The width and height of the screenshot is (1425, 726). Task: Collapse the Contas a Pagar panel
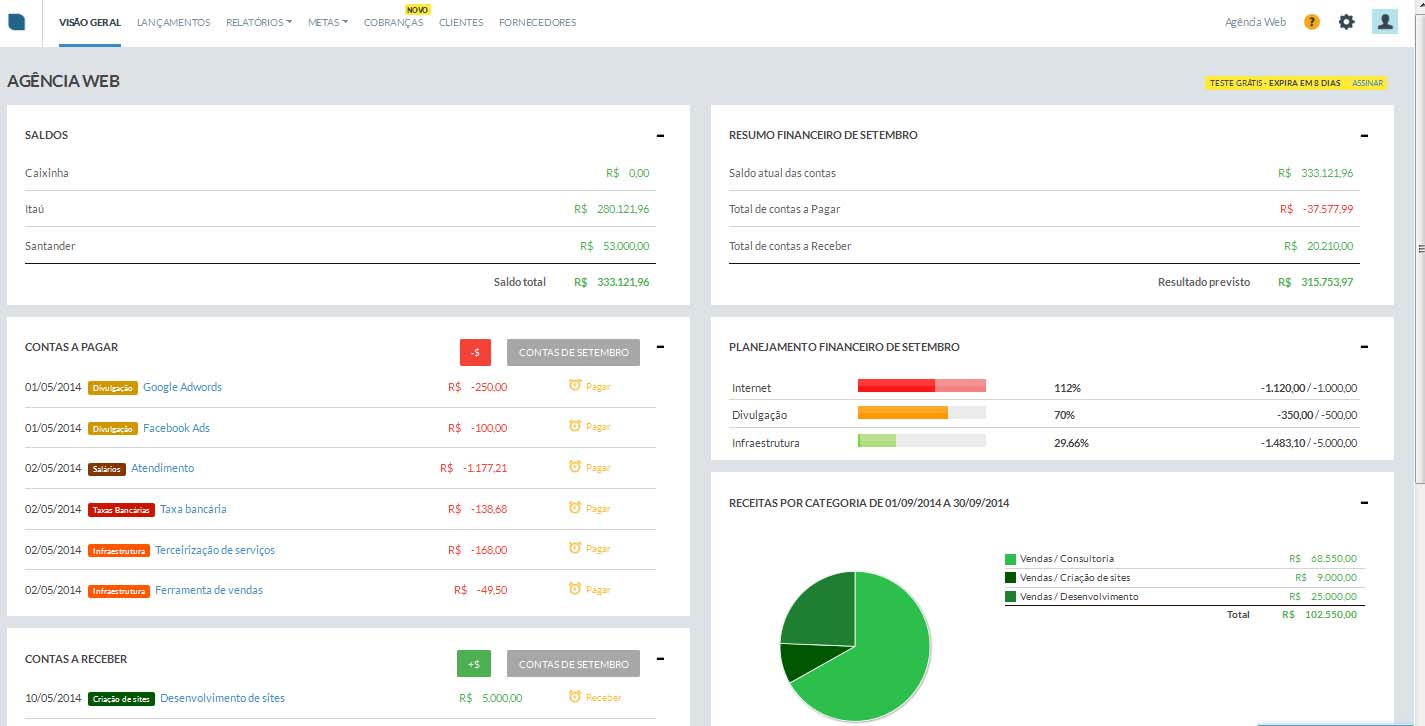pyautogui.click(x=660, y=347)
